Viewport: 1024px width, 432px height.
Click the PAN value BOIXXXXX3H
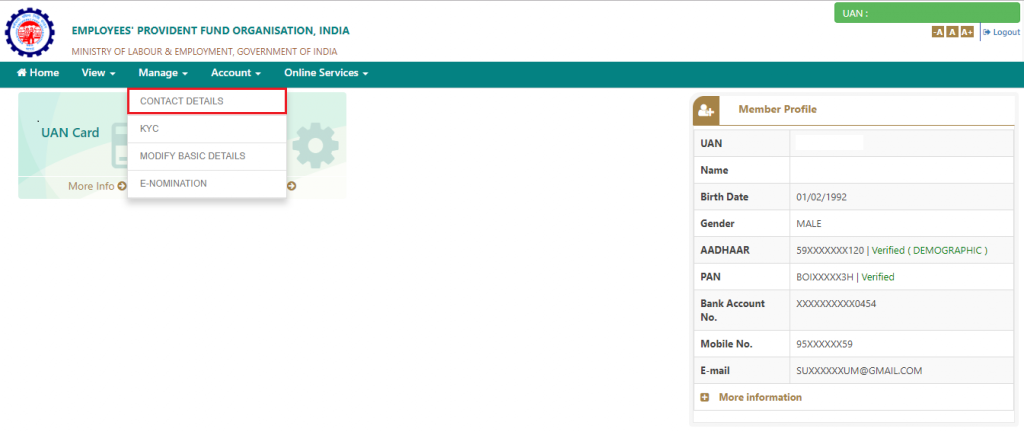tap(825, 277)
